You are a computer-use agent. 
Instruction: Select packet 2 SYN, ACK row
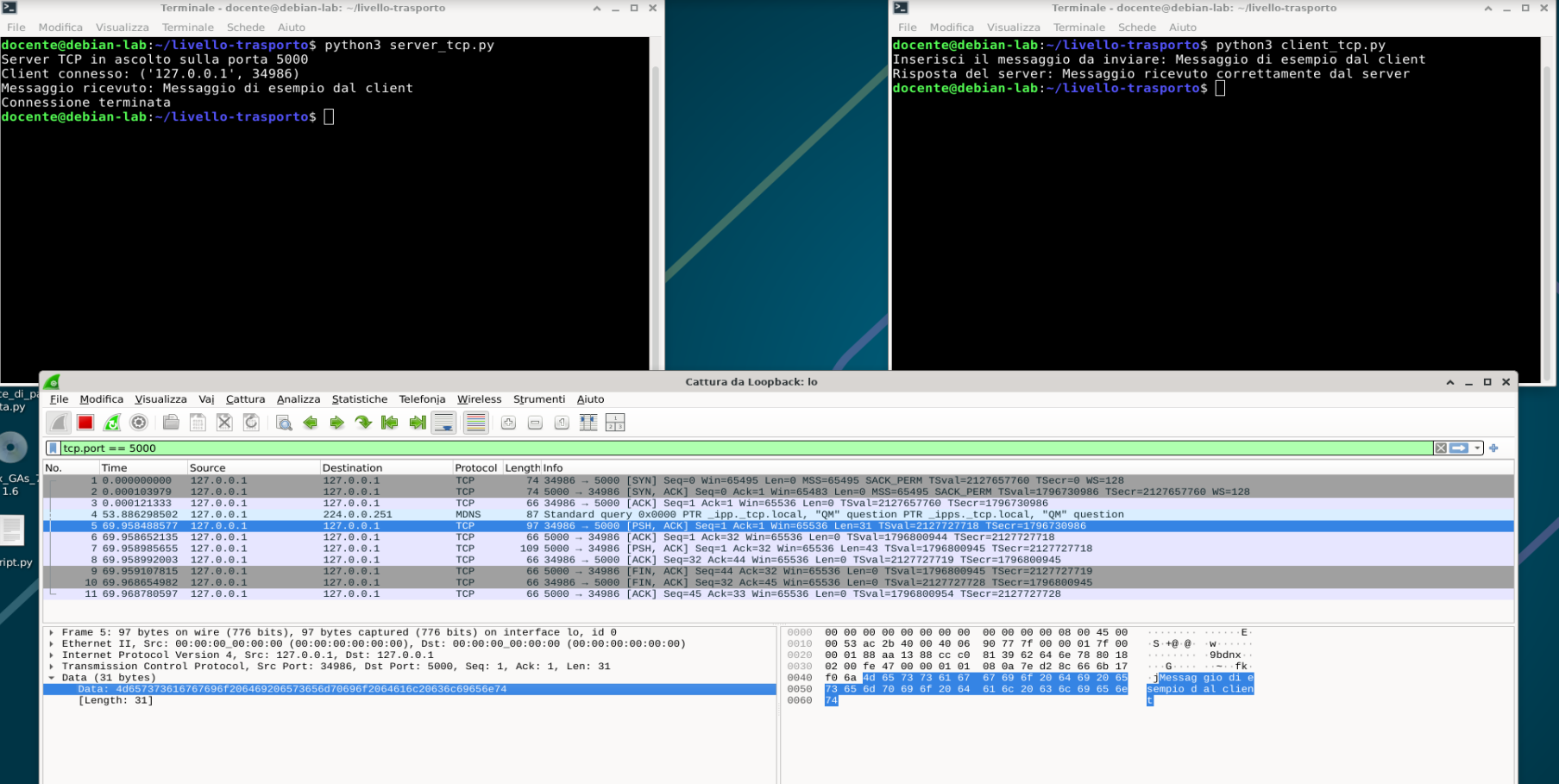tap(778, 492)
